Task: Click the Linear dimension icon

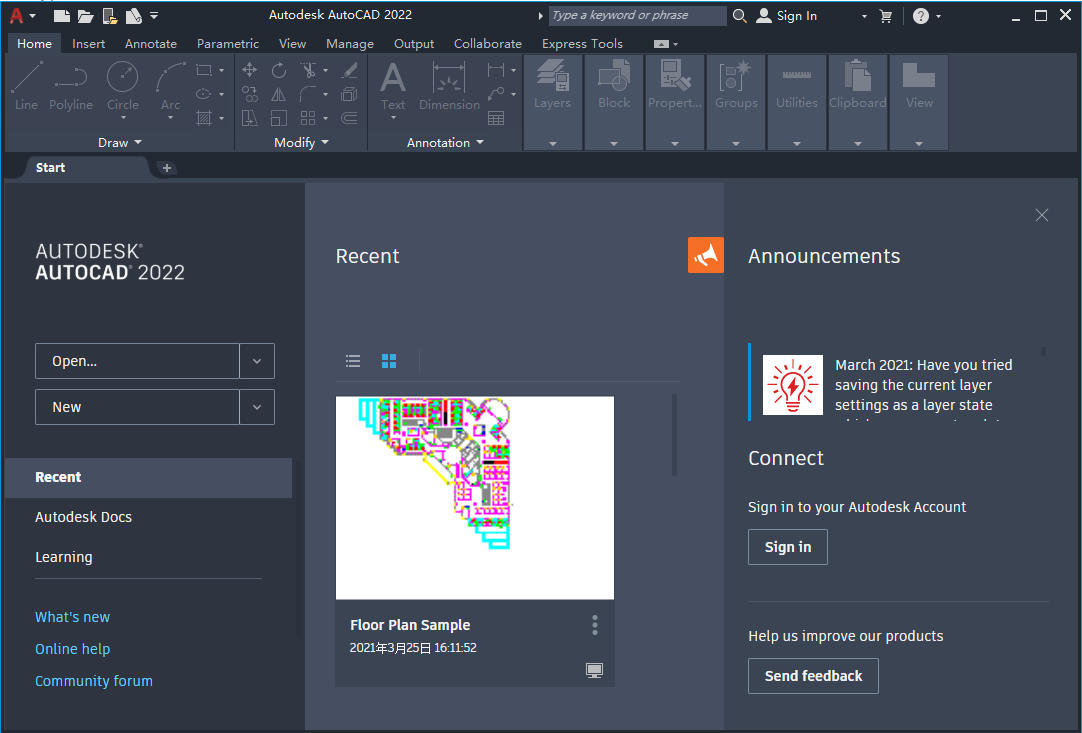Action: tap(495, 70)
